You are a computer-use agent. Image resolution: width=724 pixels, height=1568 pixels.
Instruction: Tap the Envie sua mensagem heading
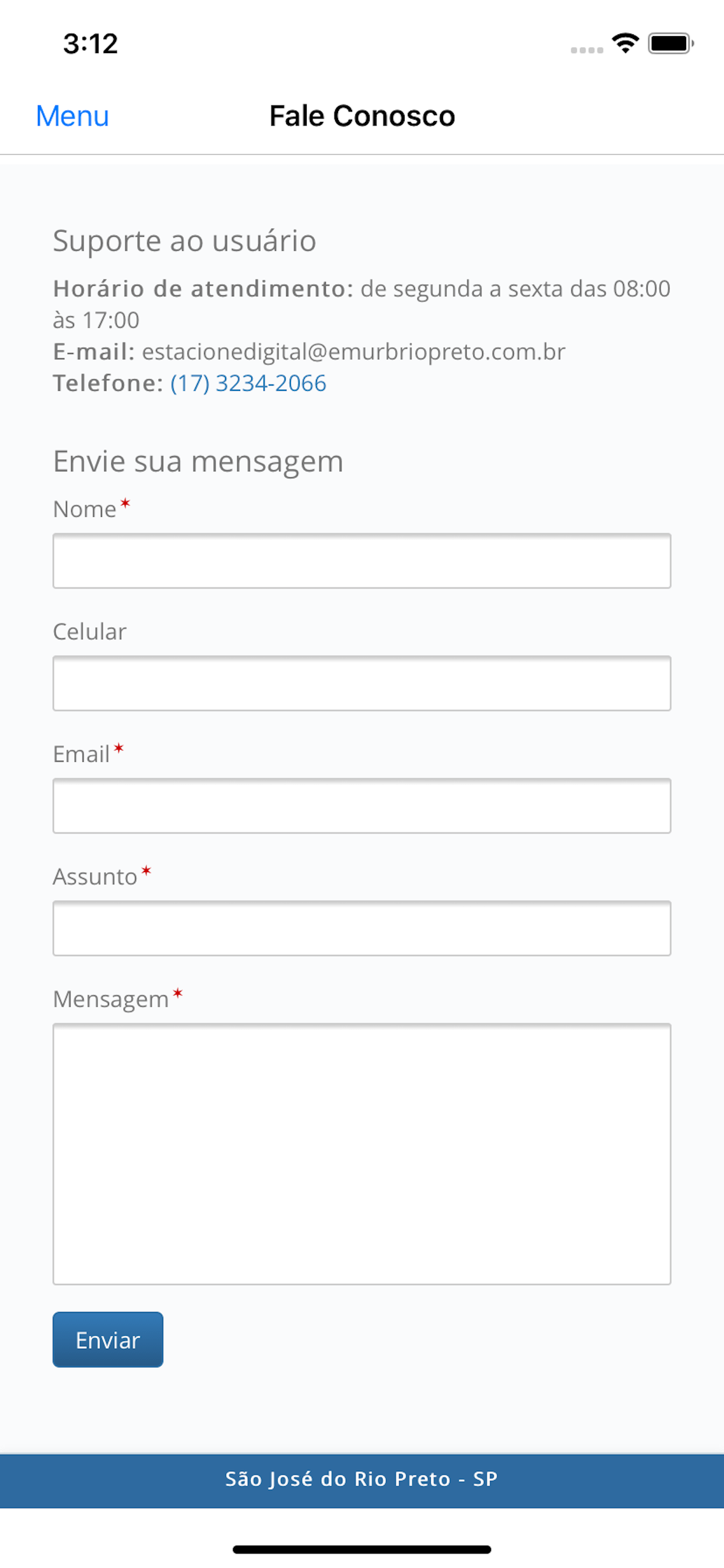pos(198,461)
